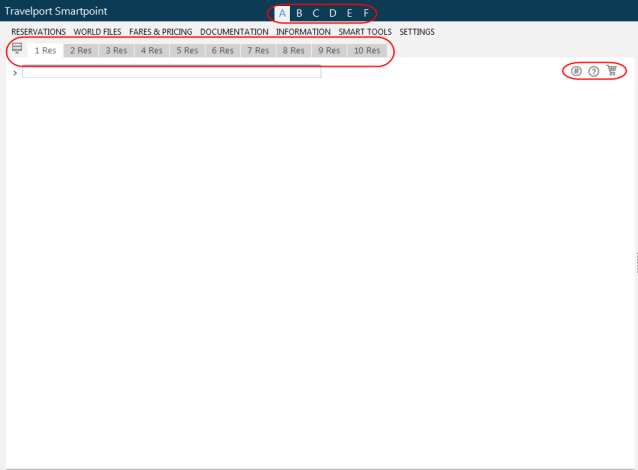Viewport: 638px width, 470px height.
Task: Select the 5 Res tab
Action: point(187,50)
